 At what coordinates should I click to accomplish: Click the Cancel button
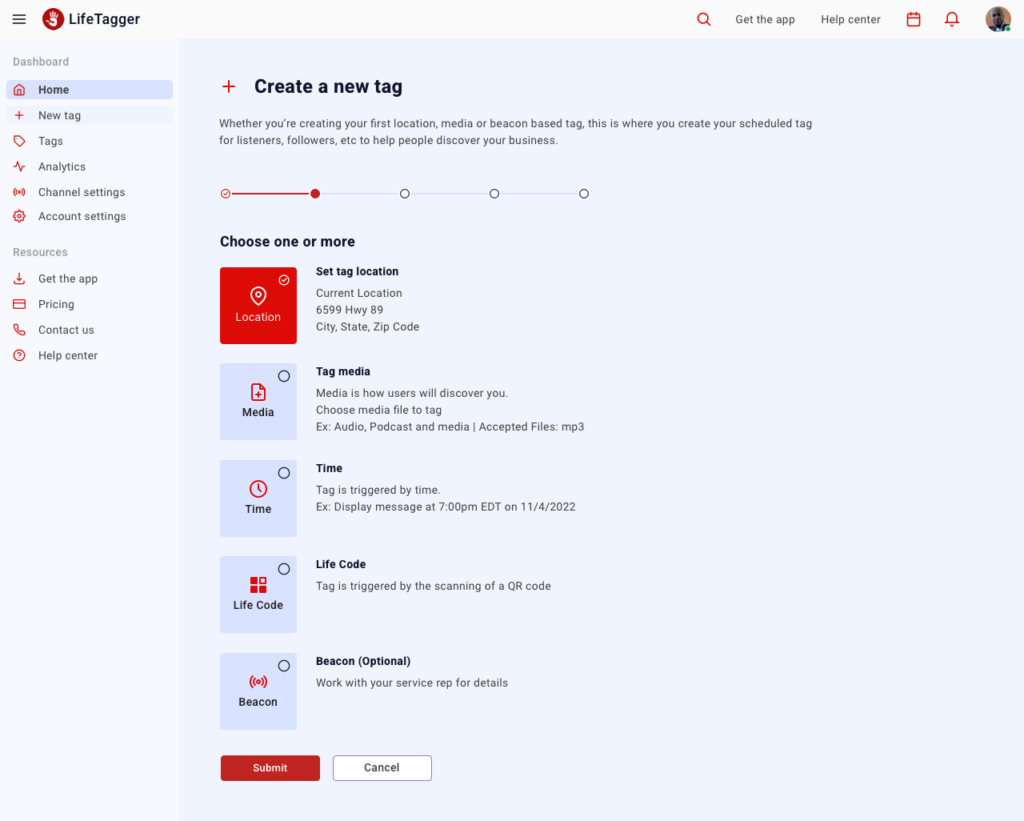[x=382, y=767]
